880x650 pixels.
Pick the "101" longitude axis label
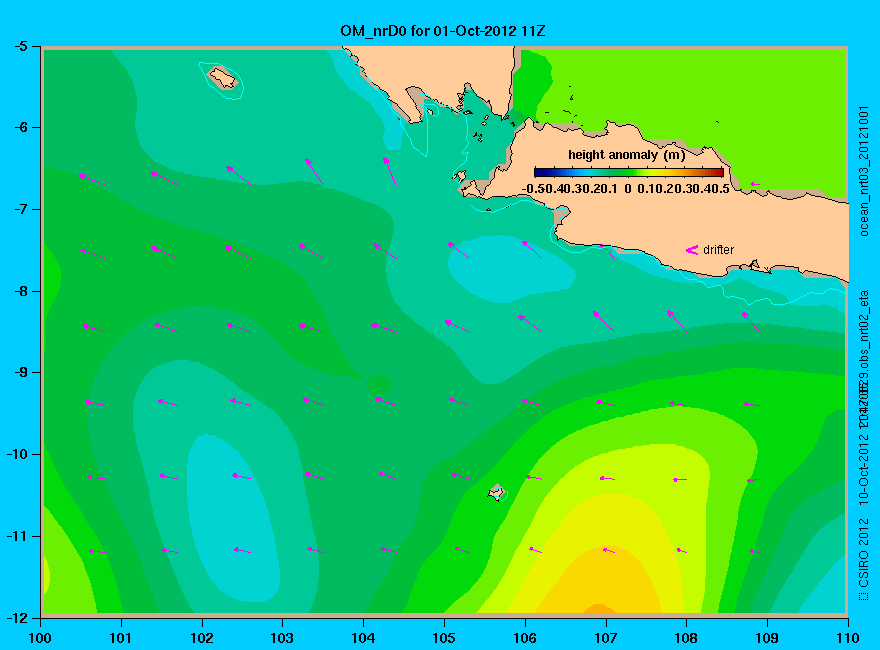pyautogui.click(x=121, y=638)
